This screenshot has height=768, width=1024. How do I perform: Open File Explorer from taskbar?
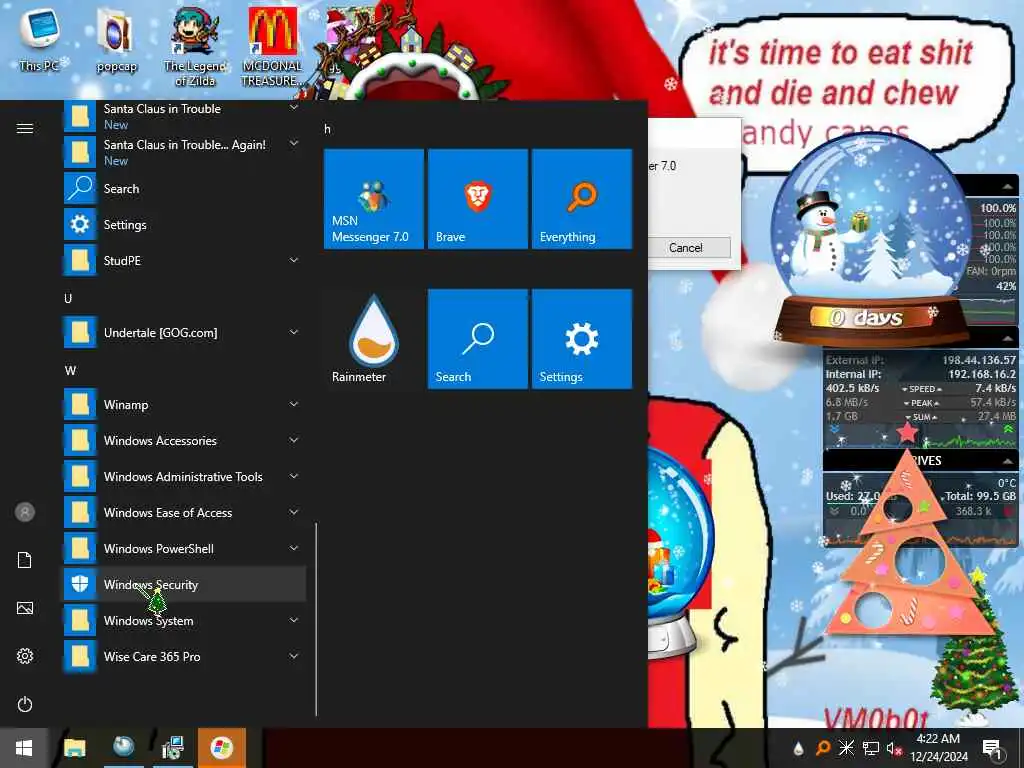coord(74,748)
